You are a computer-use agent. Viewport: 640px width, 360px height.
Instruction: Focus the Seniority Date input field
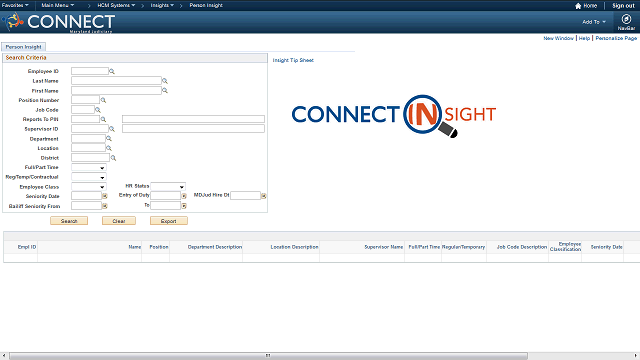87,196
